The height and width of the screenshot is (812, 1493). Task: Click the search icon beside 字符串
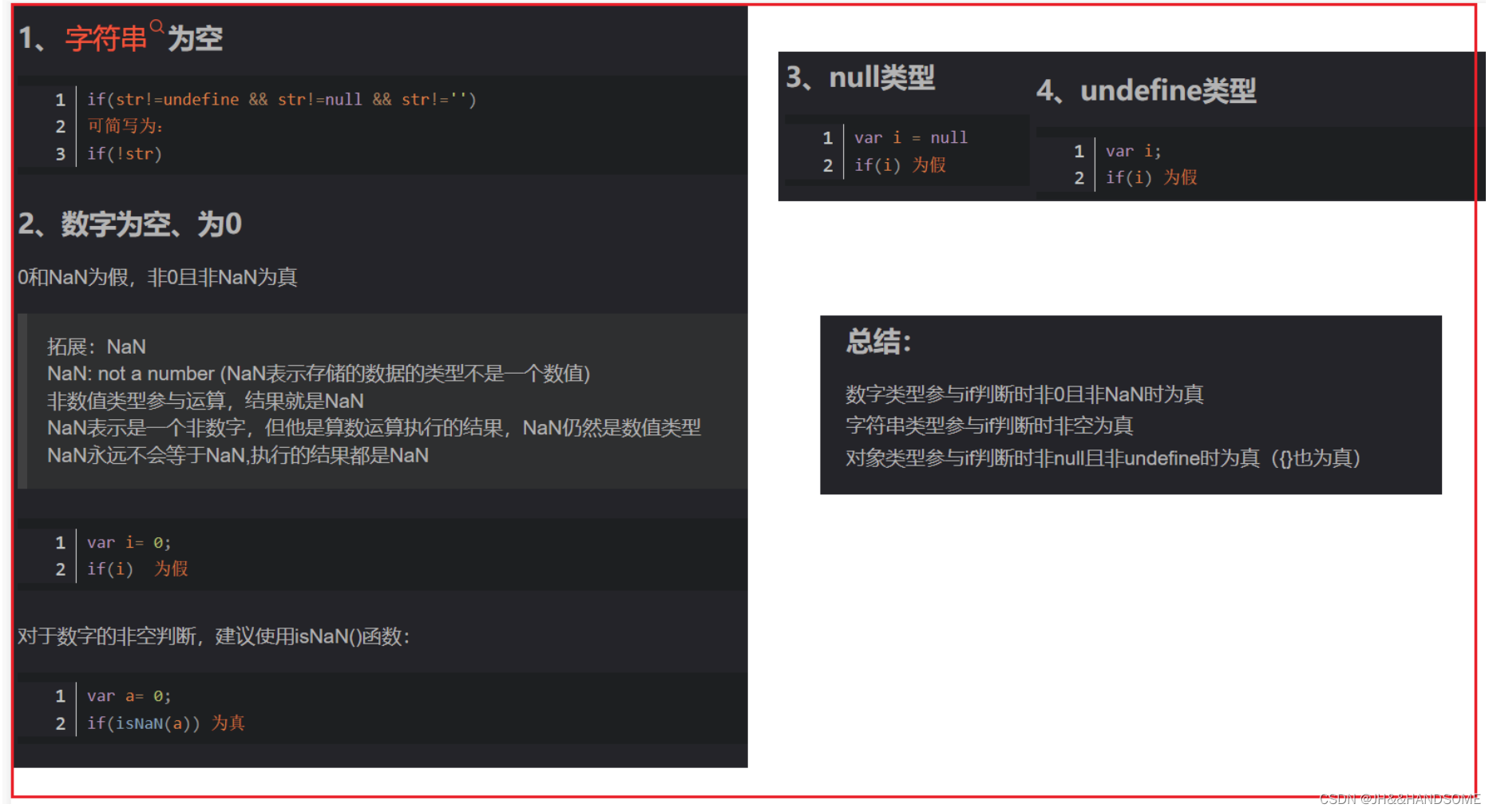(156, 26)
